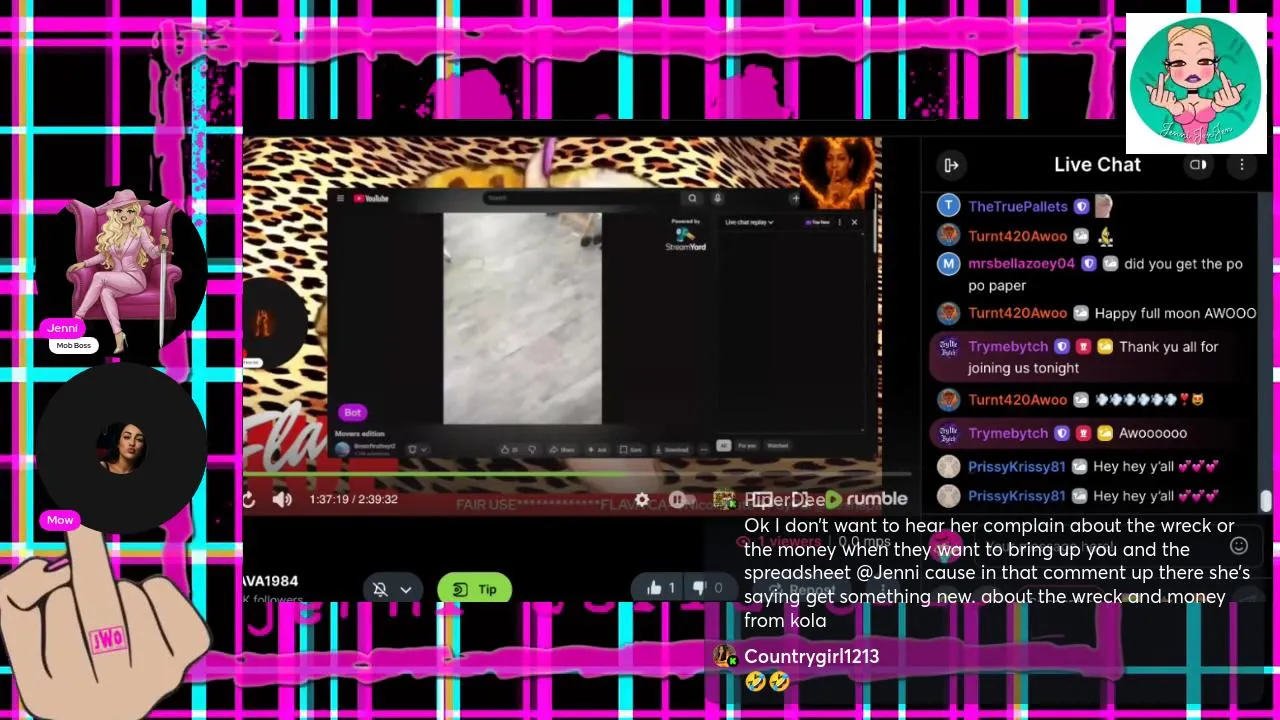Image resolution: width=1280 pixels, height=720 pixels.
Task: Open the emoji picker smiley in chat
Action: point(1239,545)
